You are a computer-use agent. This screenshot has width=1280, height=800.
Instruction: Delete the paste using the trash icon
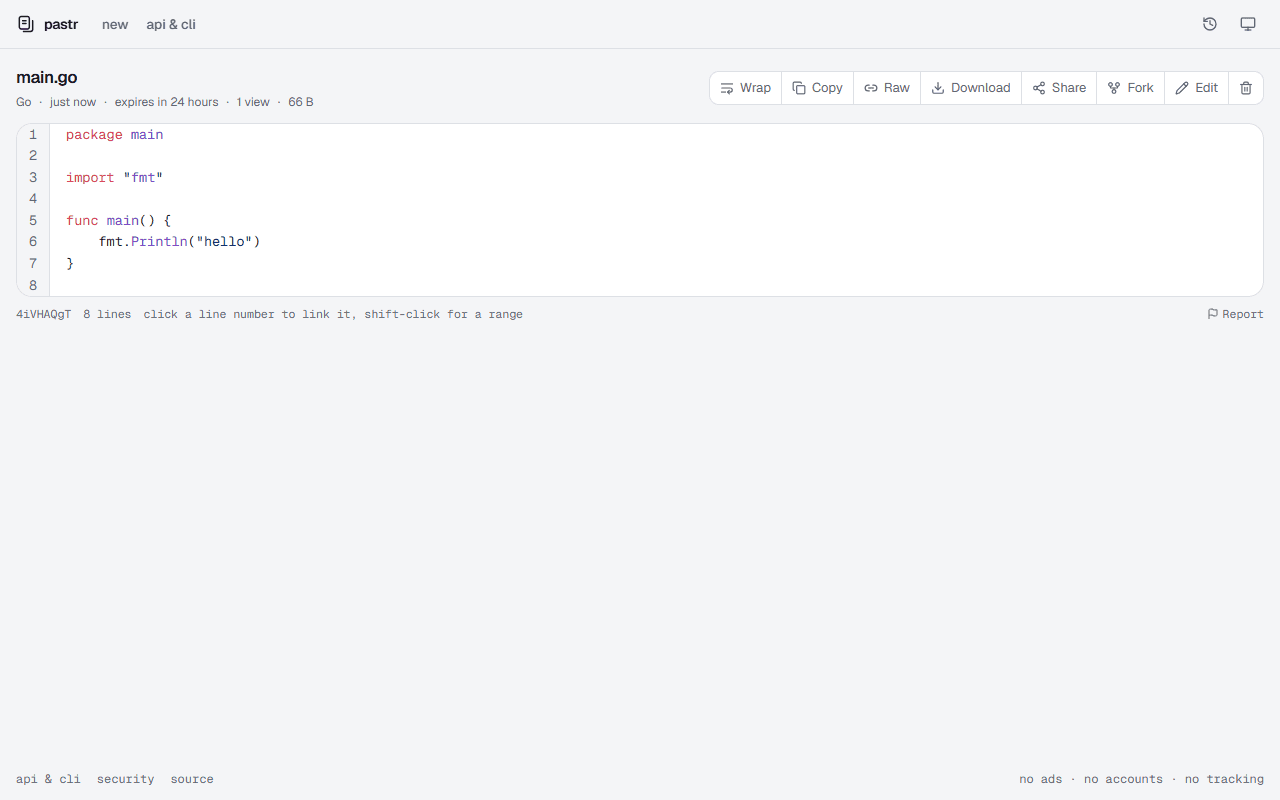(x=1246, y=88)
